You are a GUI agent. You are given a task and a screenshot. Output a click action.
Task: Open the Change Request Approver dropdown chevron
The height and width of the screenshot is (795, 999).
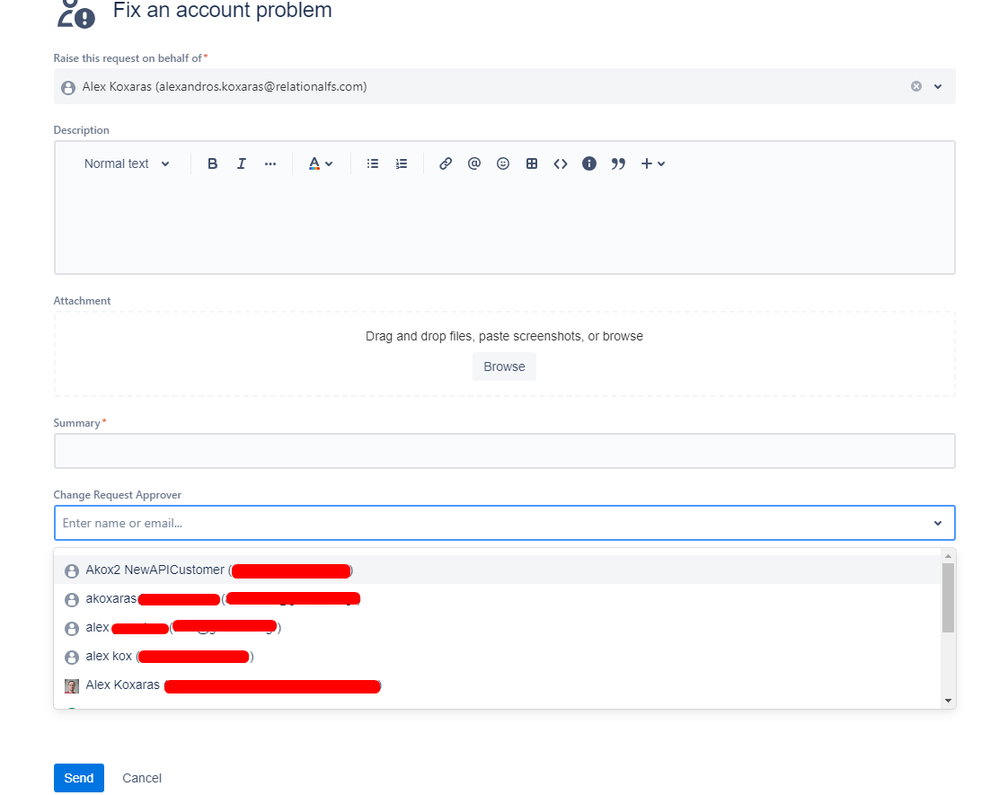938,522
